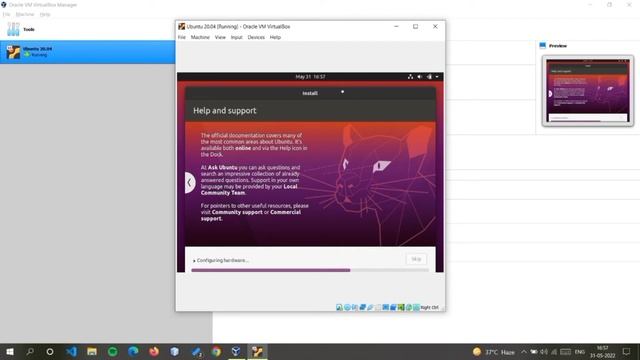Image resolution: width=640 pixels, height=360 pixels.
Task: Open the Machine menu in VM window
Action: click(x=200, y=37)
